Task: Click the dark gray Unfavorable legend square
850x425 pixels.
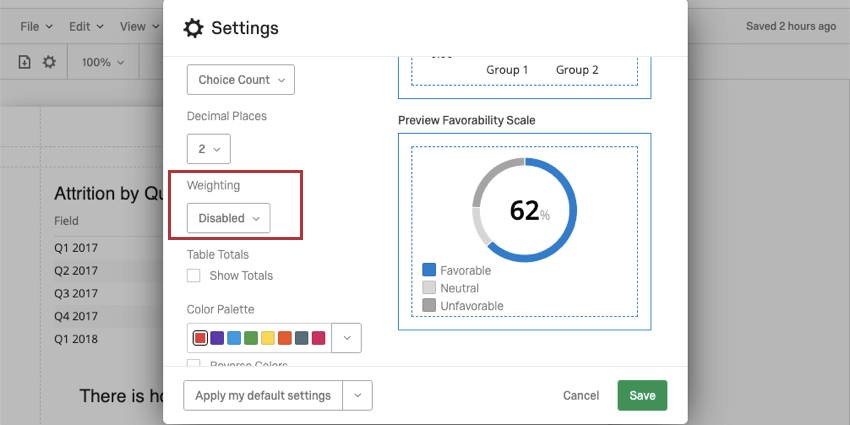Action: pyautogui.click(x=429, y=305)
